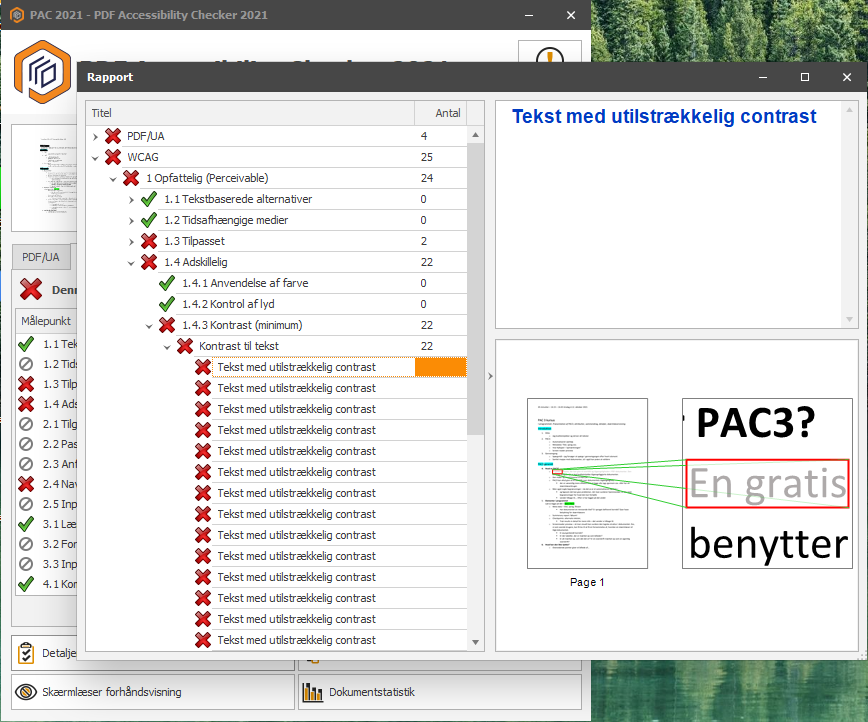868x722 pixels.
Task: Click the 1.3 checkpoint red cross icon
Action: [26, 384]
